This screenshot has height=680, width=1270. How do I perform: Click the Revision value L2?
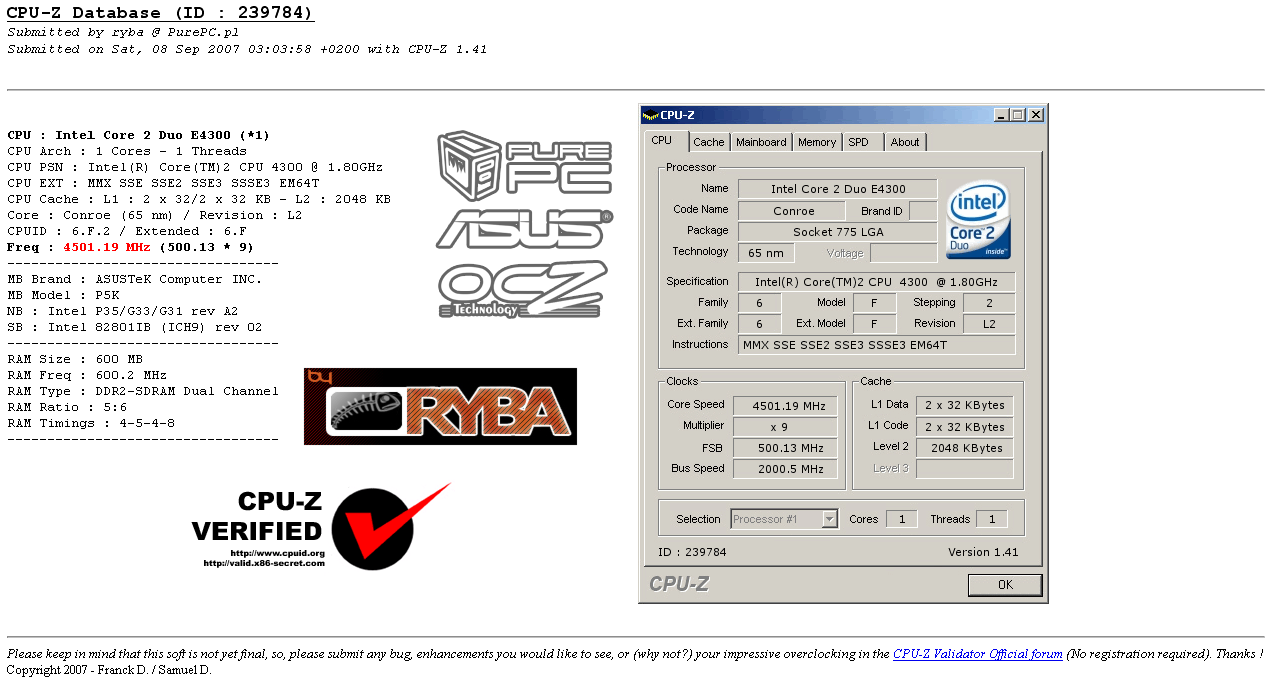pos(989,324)
